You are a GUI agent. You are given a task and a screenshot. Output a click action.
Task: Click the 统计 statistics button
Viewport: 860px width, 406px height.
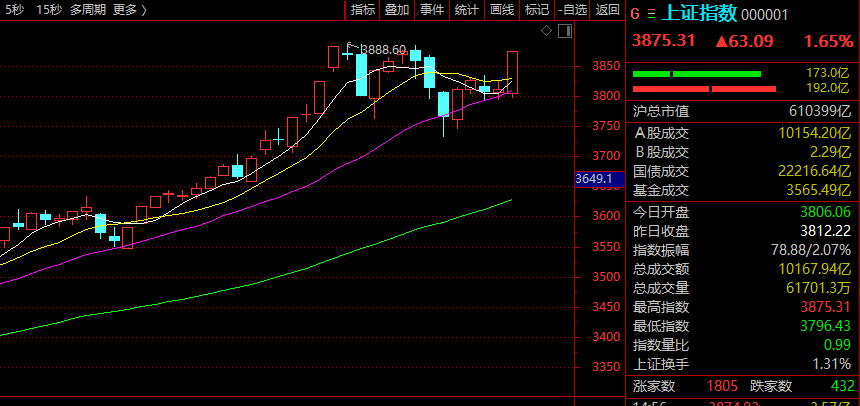point(466,10)
